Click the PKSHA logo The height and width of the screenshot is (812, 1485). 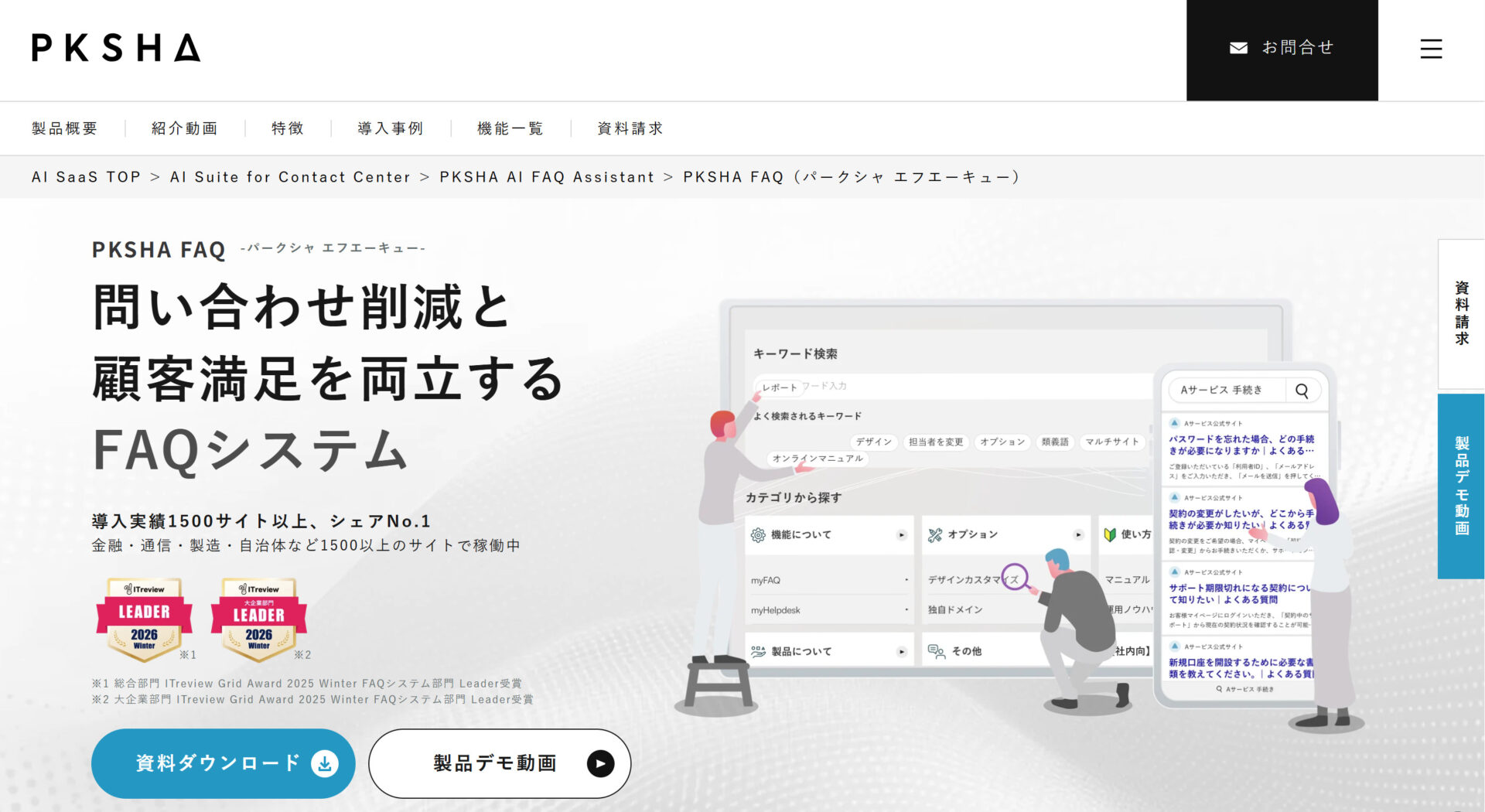[116, 48]
